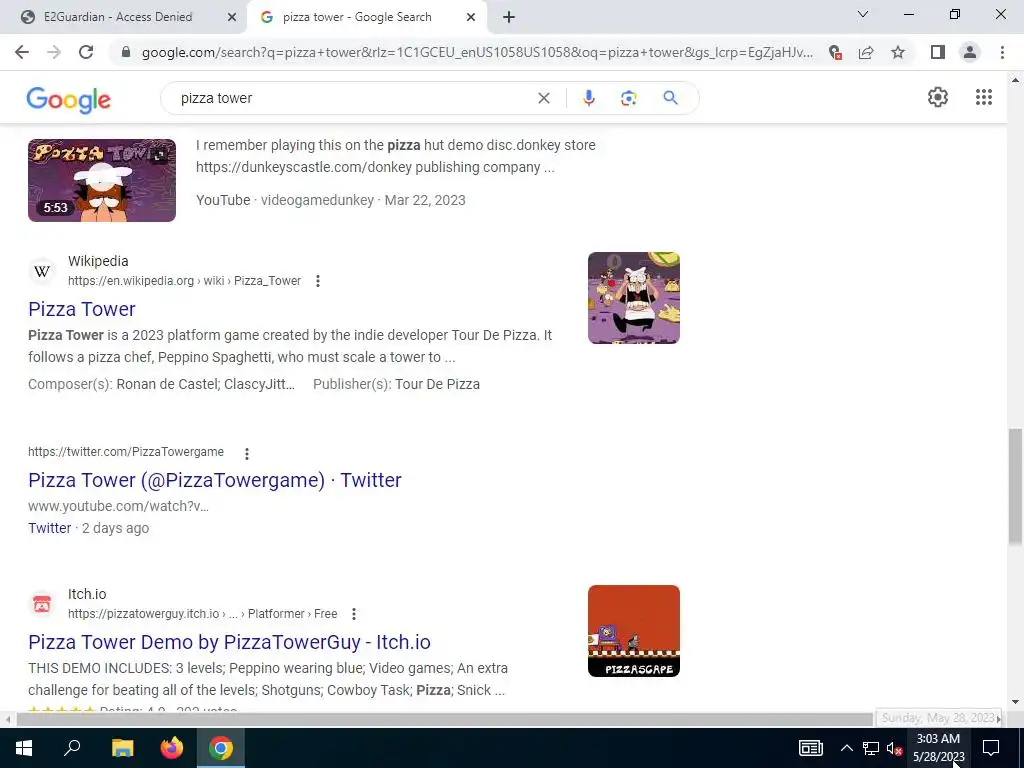Search by image with Google Lens icon

point(628,98)
